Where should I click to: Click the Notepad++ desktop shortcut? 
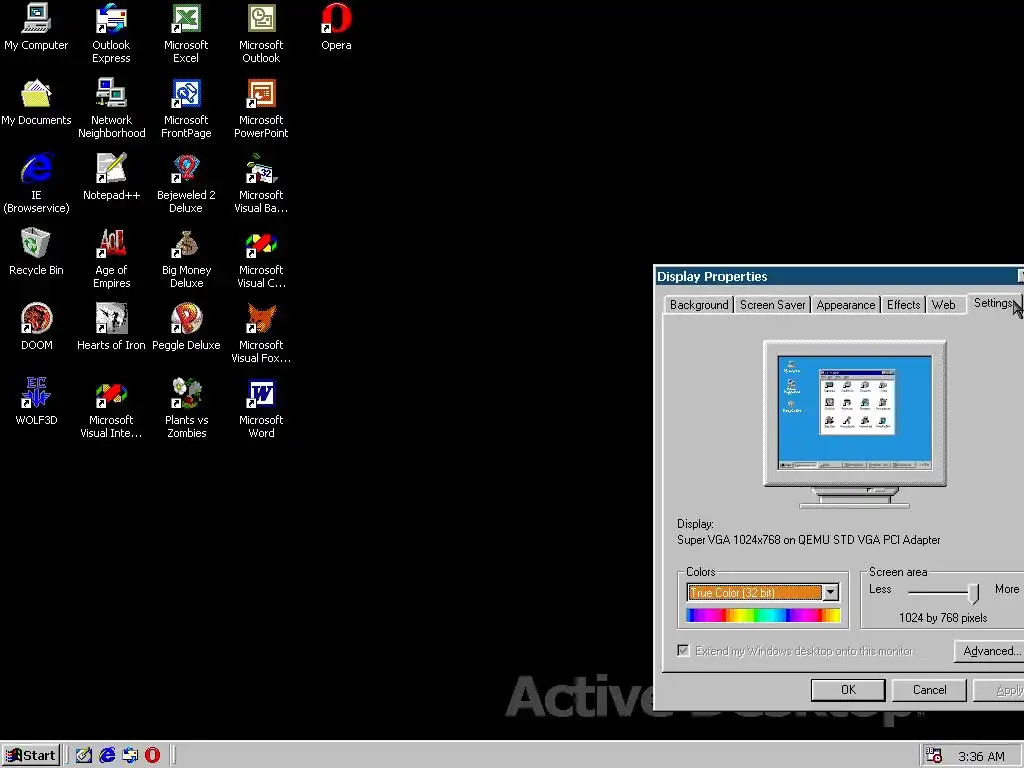(x=111, y=178)
